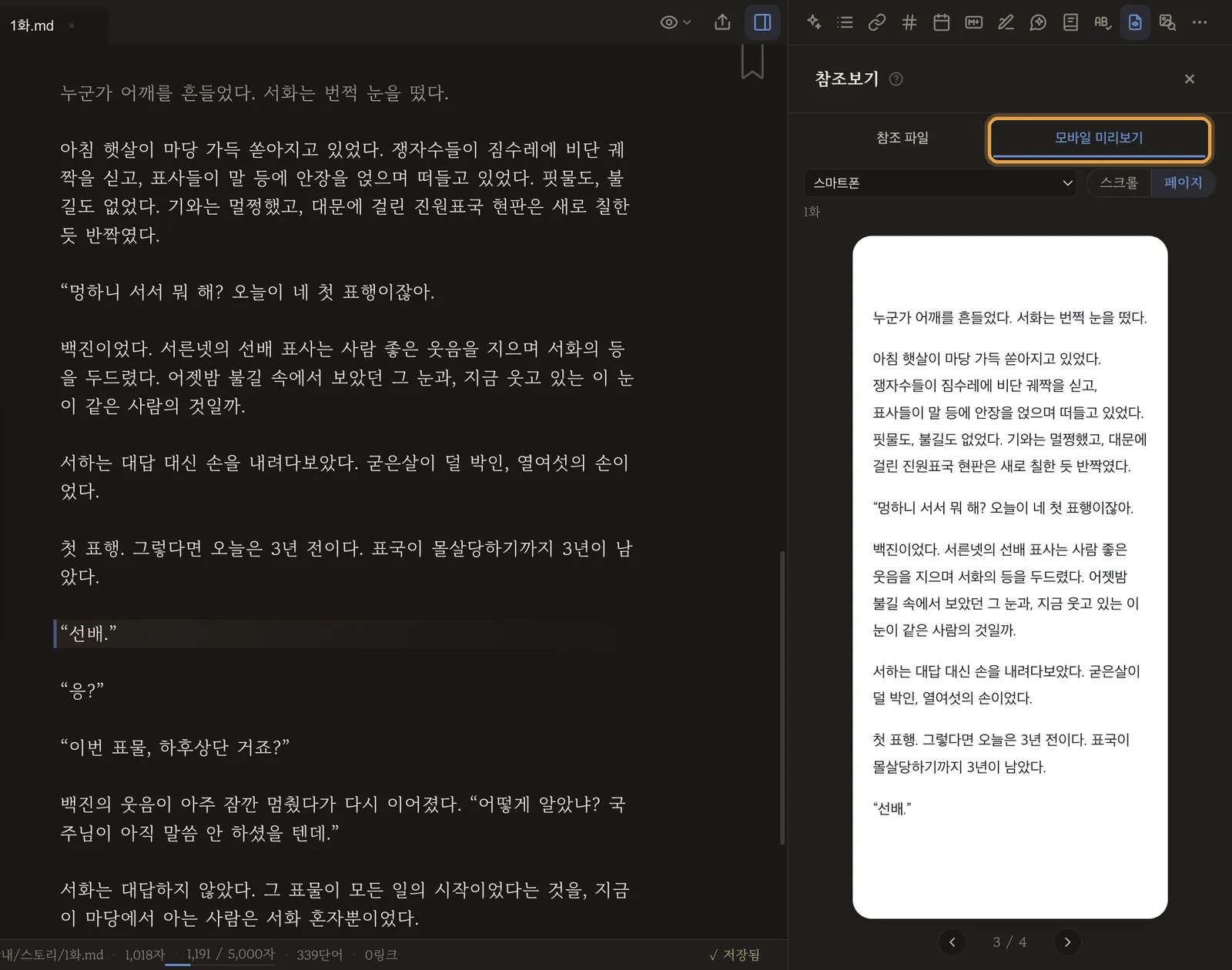Screen dimensions: 1232x970
Task: Click the 1,191 / 5,000자 progress goal
Action: coord(230,955)
